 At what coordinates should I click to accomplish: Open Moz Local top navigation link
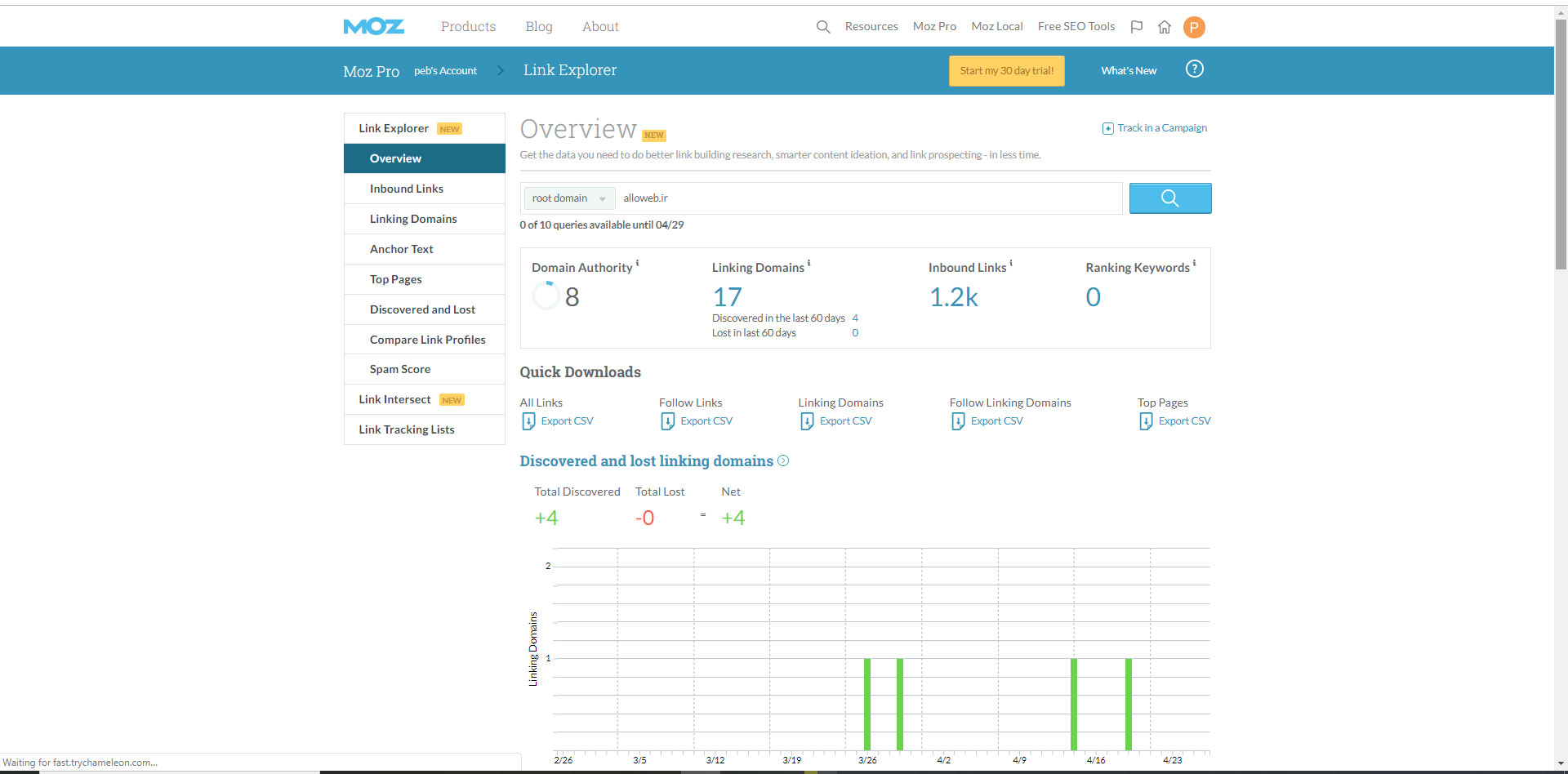[x=997, y=27]
